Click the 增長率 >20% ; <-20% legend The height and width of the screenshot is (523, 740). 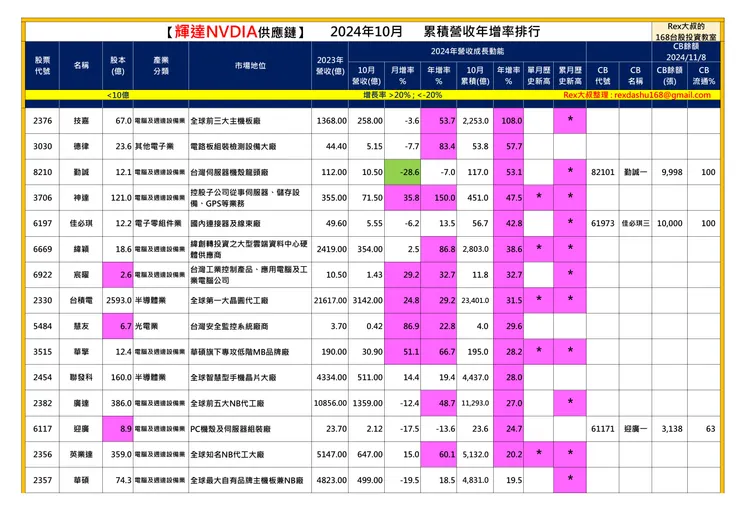403,95
